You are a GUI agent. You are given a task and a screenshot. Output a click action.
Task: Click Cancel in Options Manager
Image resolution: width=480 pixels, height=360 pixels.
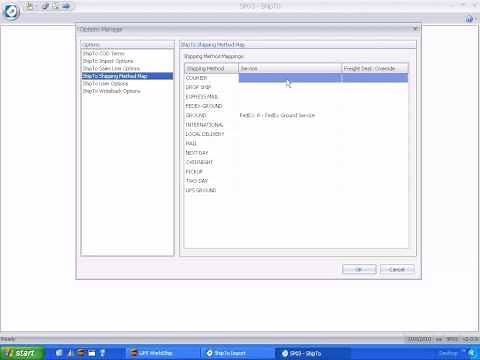pos(397,269)
